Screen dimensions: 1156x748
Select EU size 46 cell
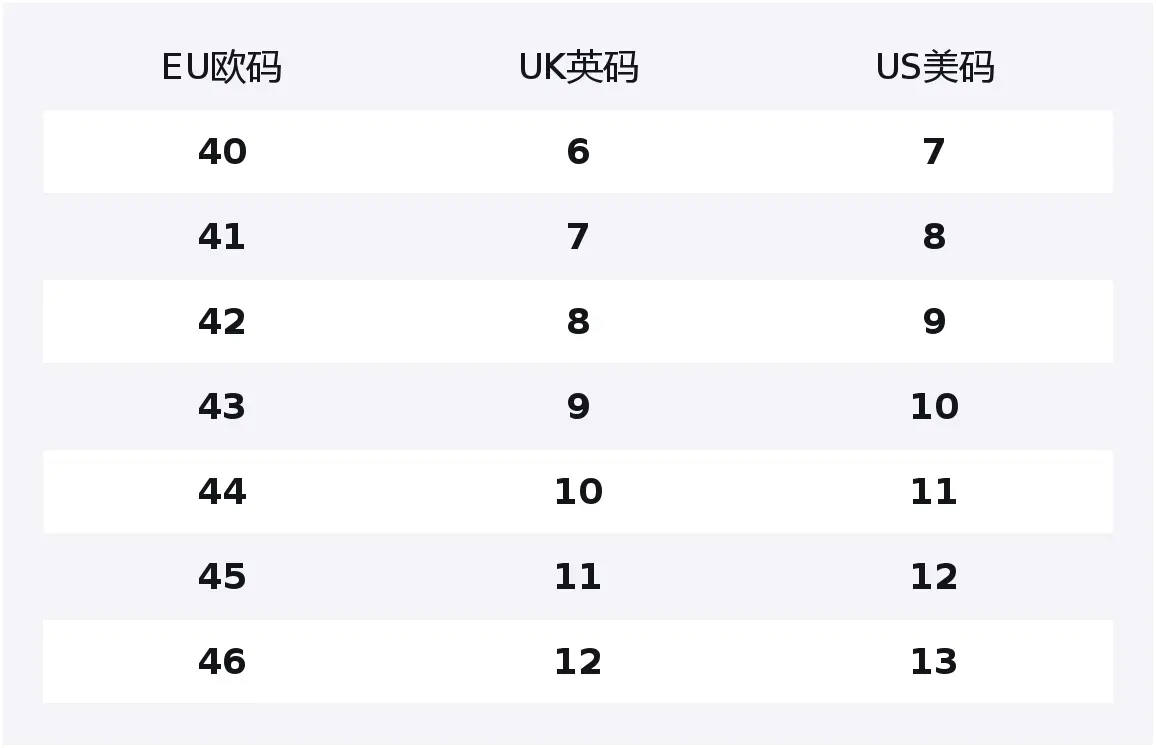(222, 662)
